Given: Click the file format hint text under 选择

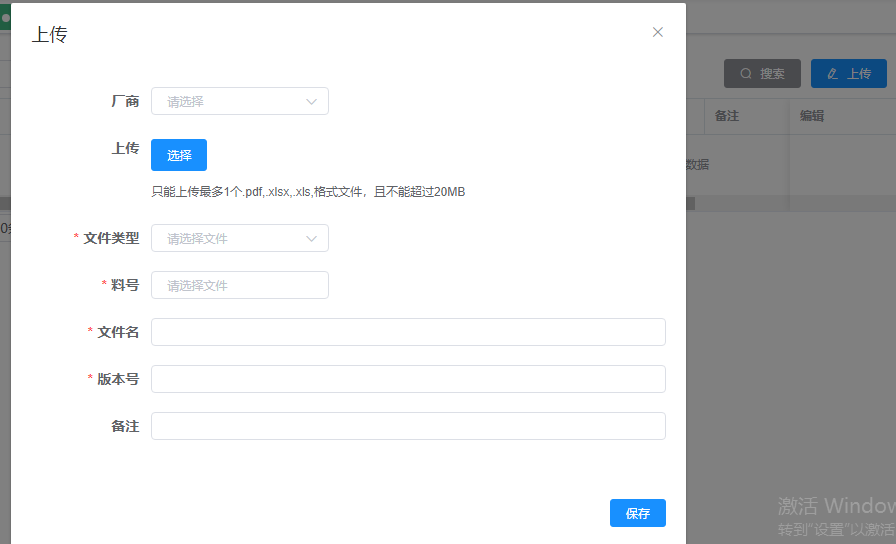Looking at the screenshot, I should [x=308, y=191].
